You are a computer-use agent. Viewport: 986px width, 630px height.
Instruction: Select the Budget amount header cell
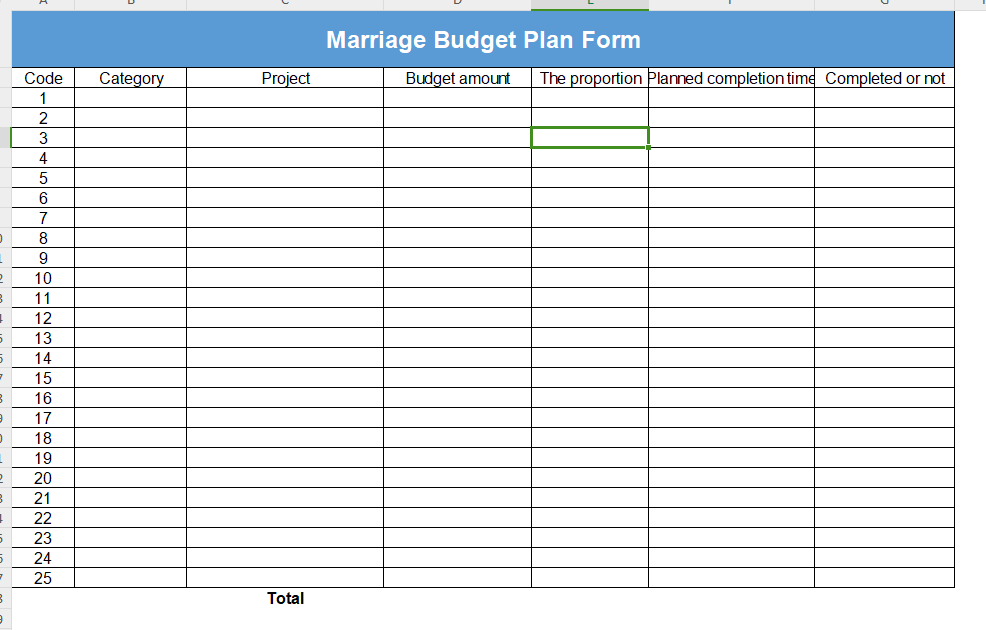point(457,78)
